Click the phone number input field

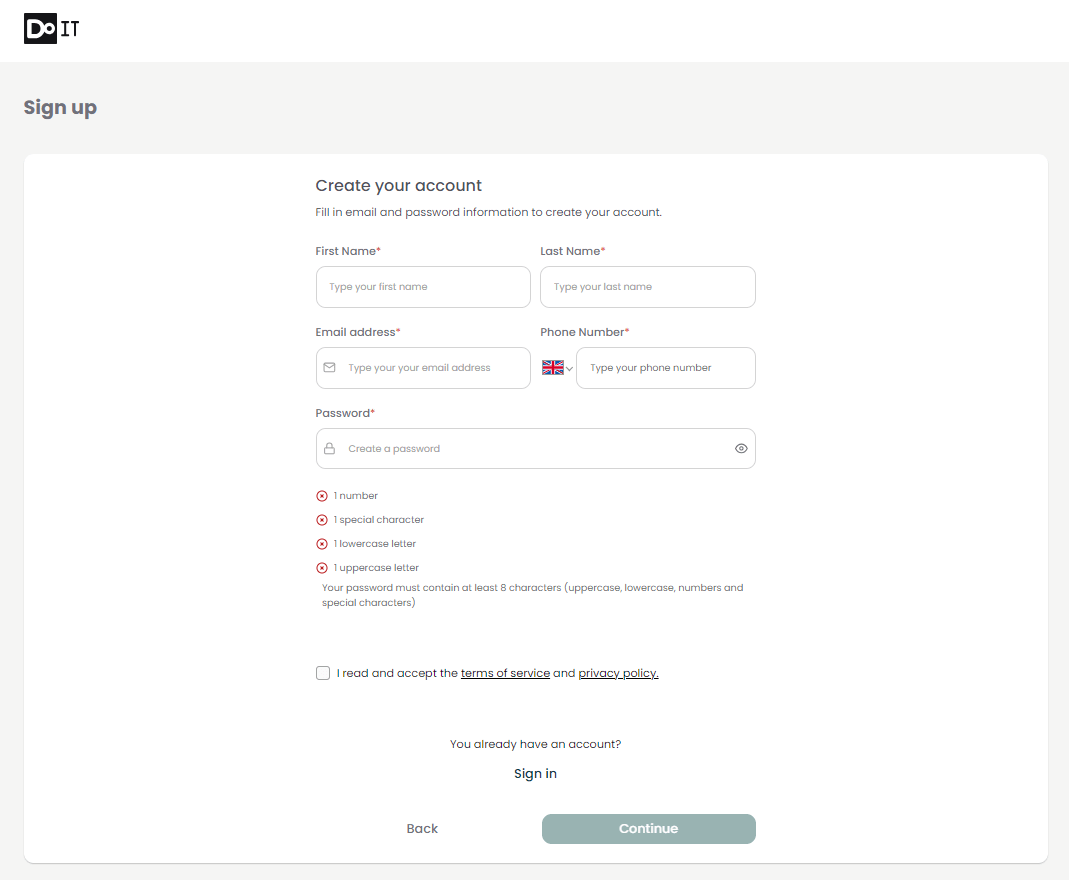click(x=666, y=368)
